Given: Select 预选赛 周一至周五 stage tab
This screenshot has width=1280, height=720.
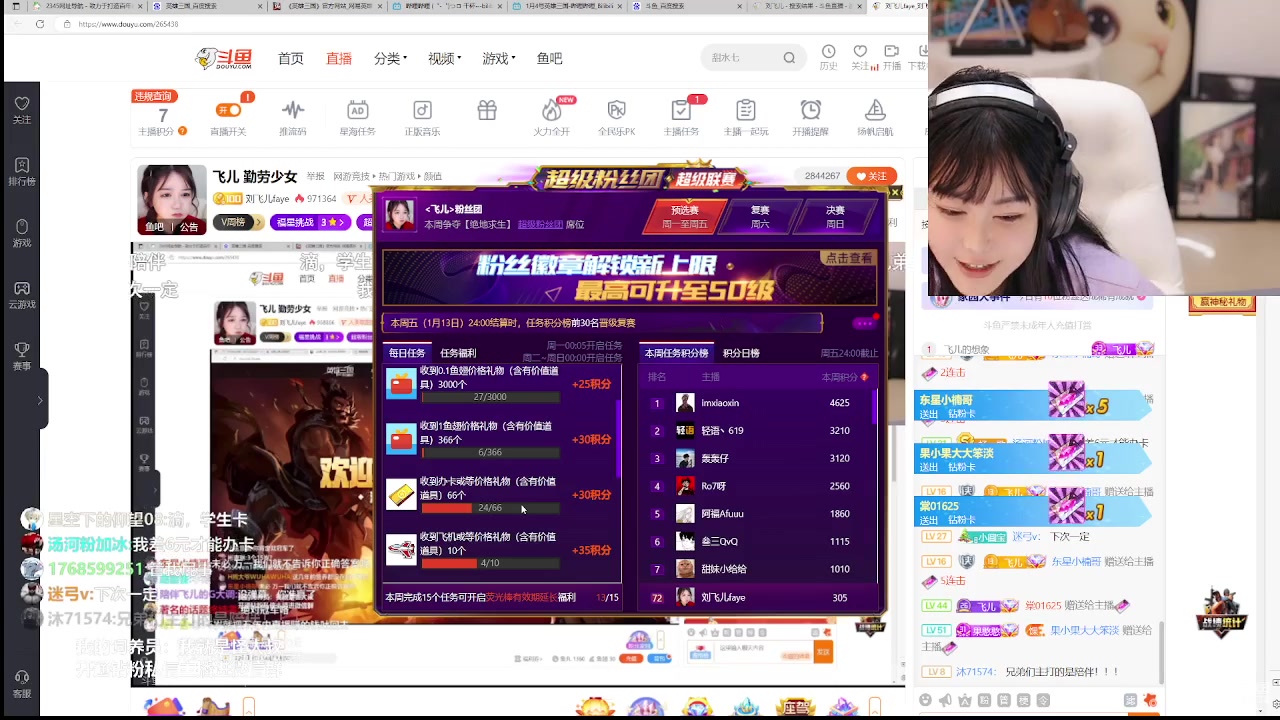Looking at the screenshot, I should [x=685, y=217].
